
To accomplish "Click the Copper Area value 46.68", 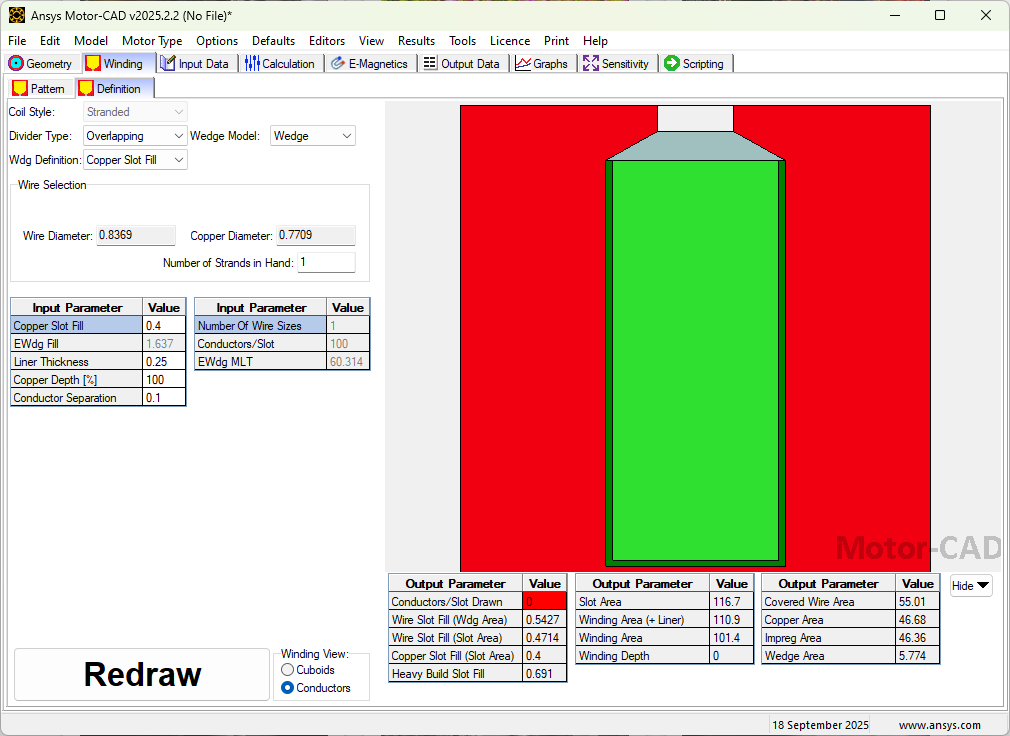I will tap(917, 620).
